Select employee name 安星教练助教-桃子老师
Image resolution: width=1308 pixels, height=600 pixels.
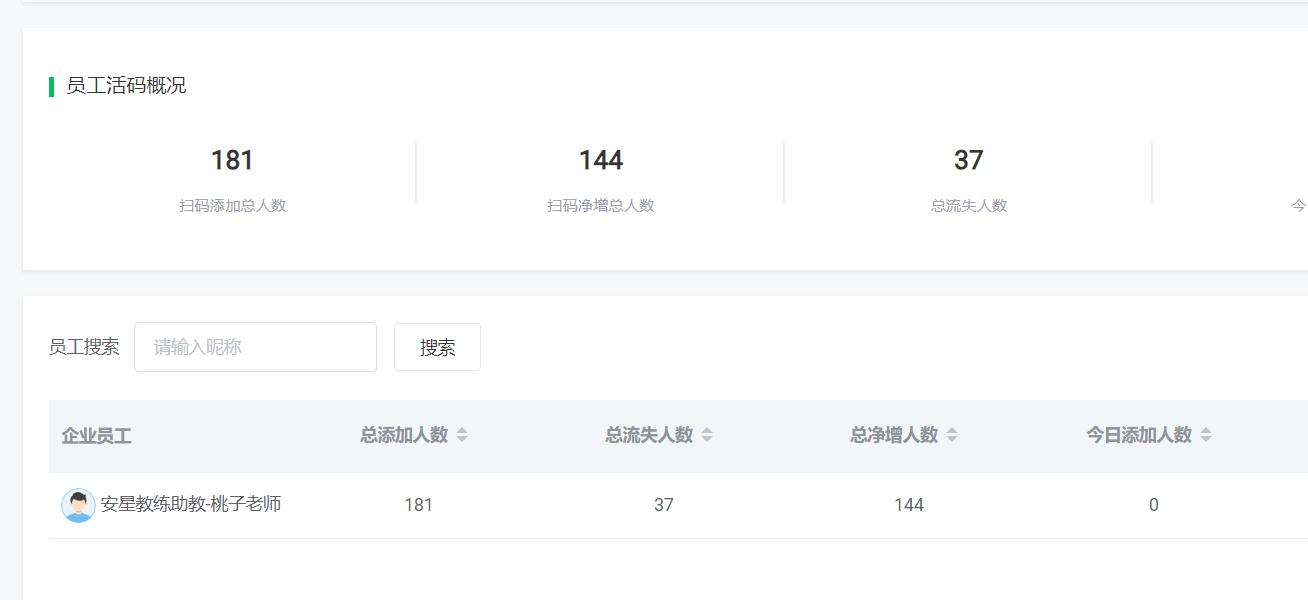point(191,504)
